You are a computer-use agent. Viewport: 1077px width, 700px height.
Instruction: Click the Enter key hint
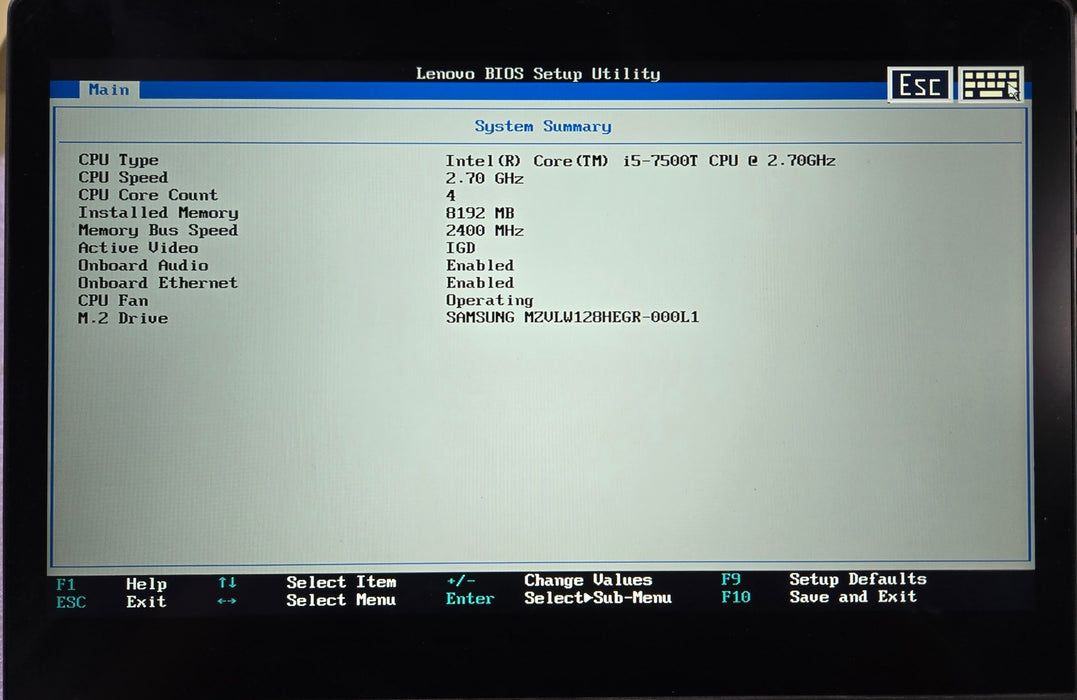coord(470,599)
